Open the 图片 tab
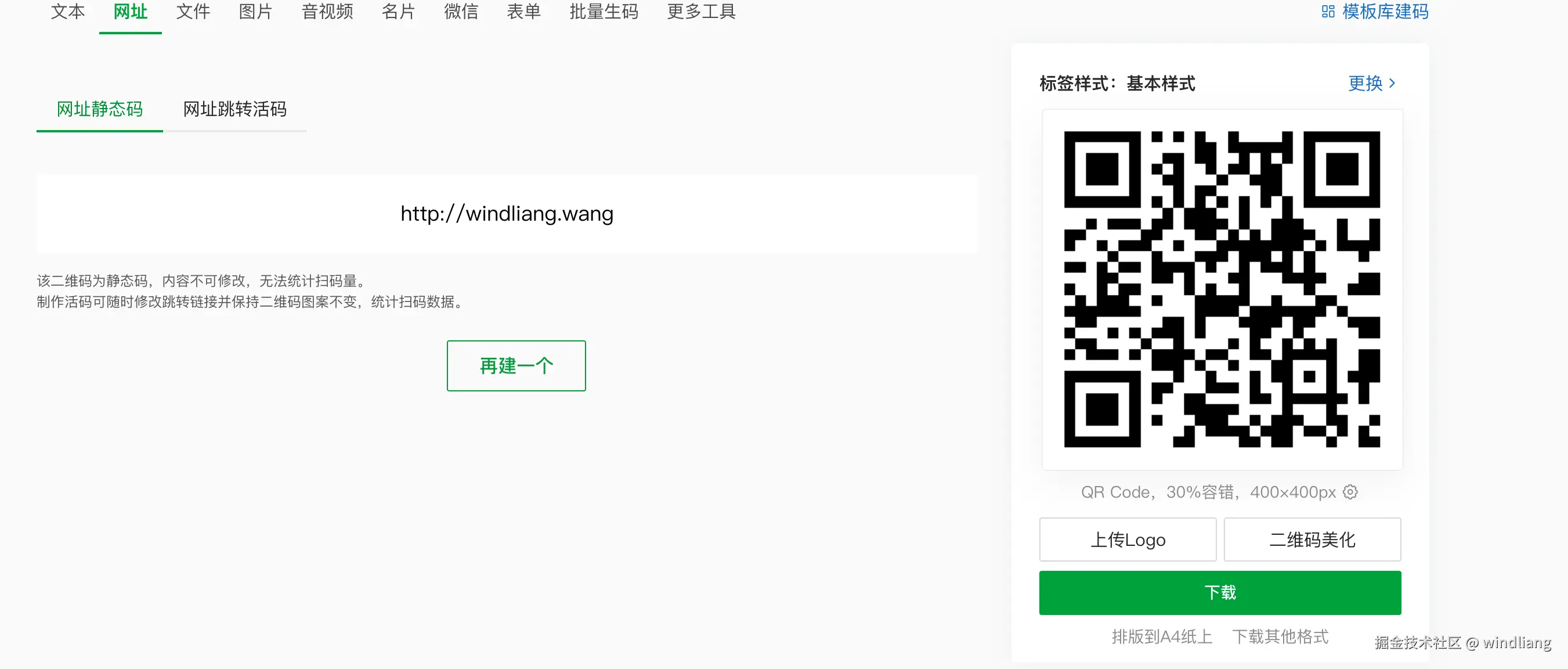Viewport: 1568px width, 669px height. pos(255,12)
